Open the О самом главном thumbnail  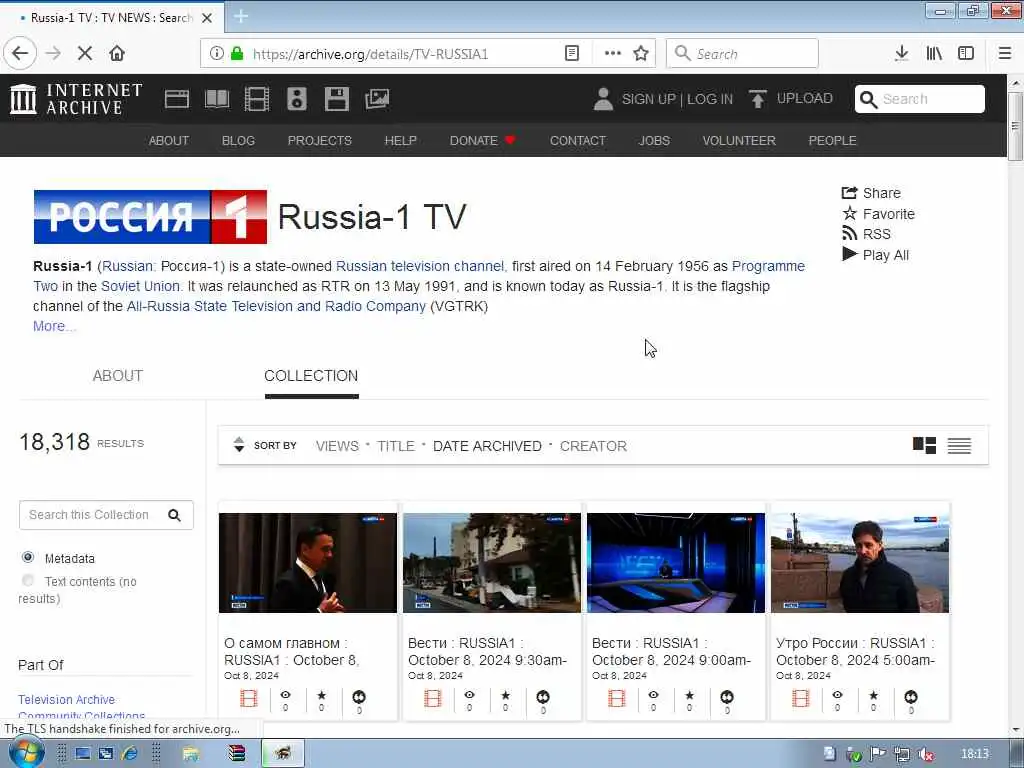point(308,563)
